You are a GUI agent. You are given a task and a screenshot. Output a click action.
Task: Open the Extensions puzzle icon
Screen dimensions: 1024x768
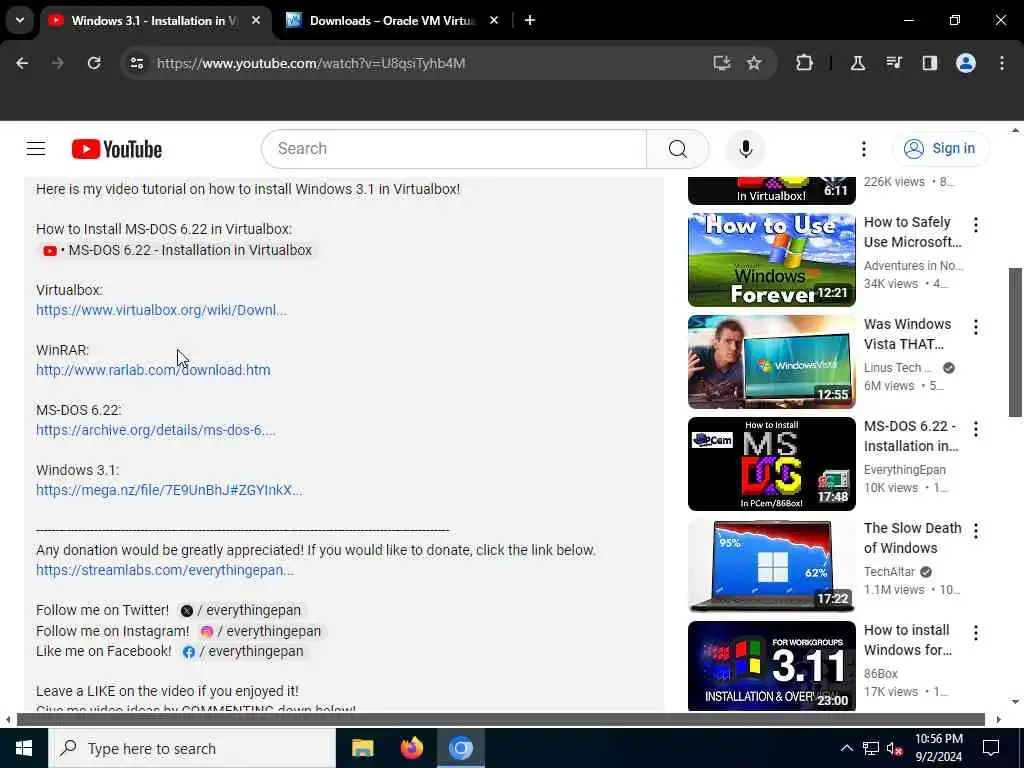click(805, 63)
